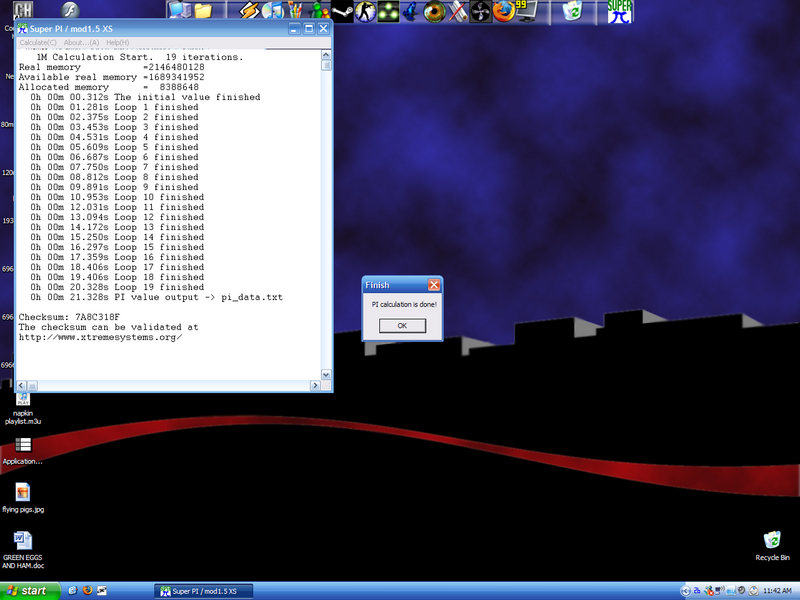Open the desktop Recycle Bin
Image resolution: width=800 pixels, height=600 pixels.
[772, 546]
